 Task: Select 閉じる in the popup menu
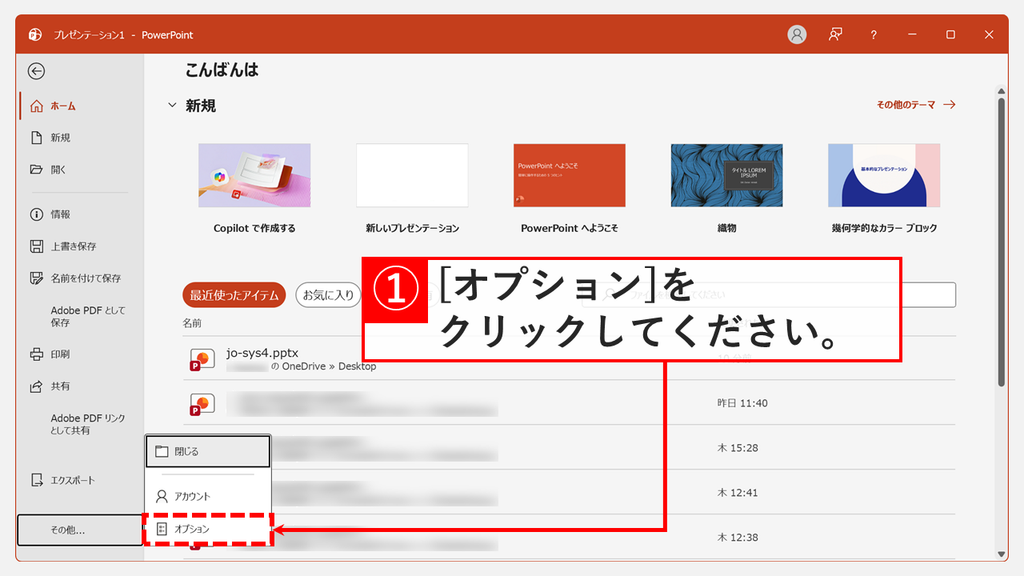(x=208, y=451)
